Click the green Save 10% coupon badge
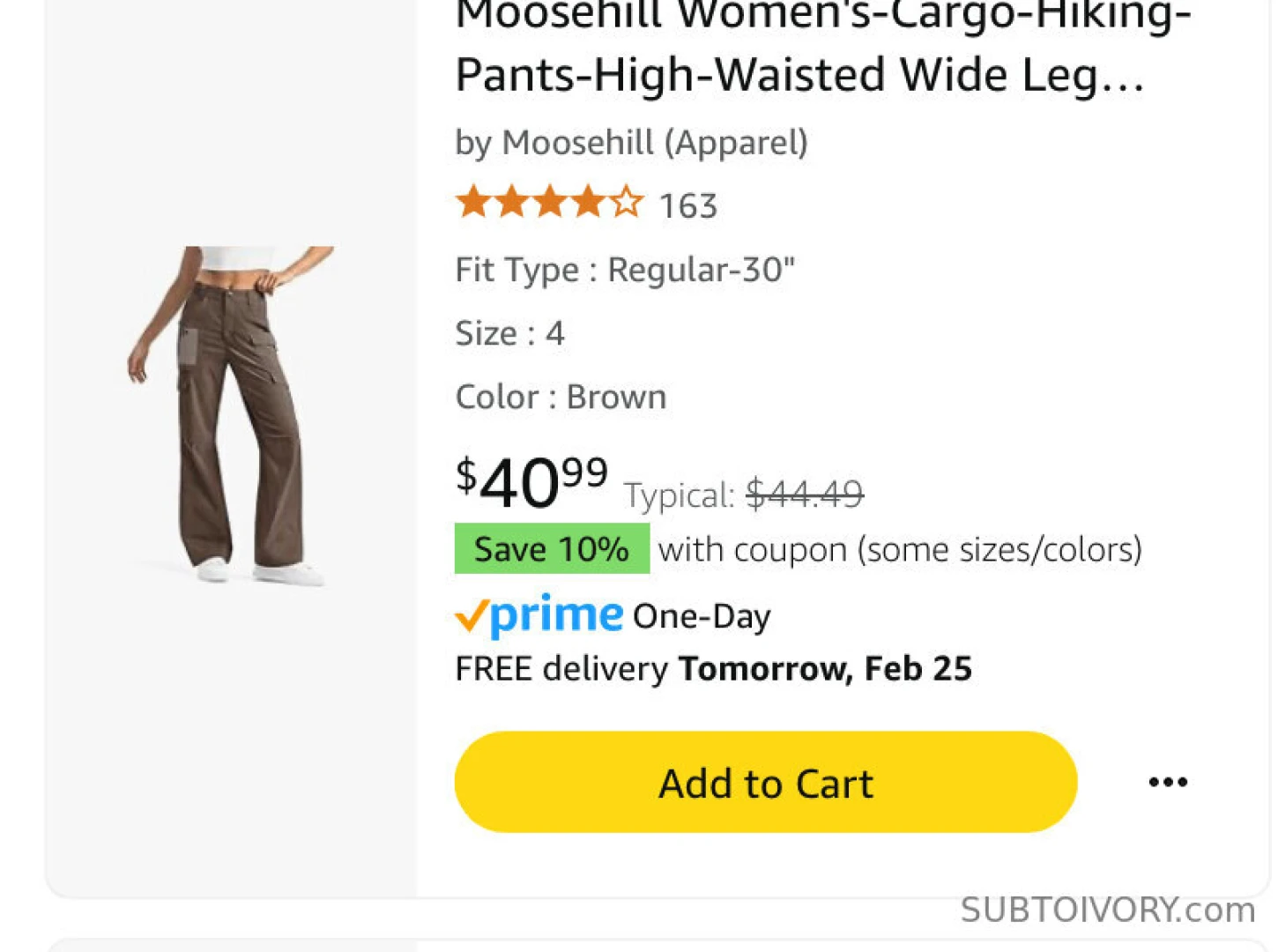 click(x=551, y=548)
